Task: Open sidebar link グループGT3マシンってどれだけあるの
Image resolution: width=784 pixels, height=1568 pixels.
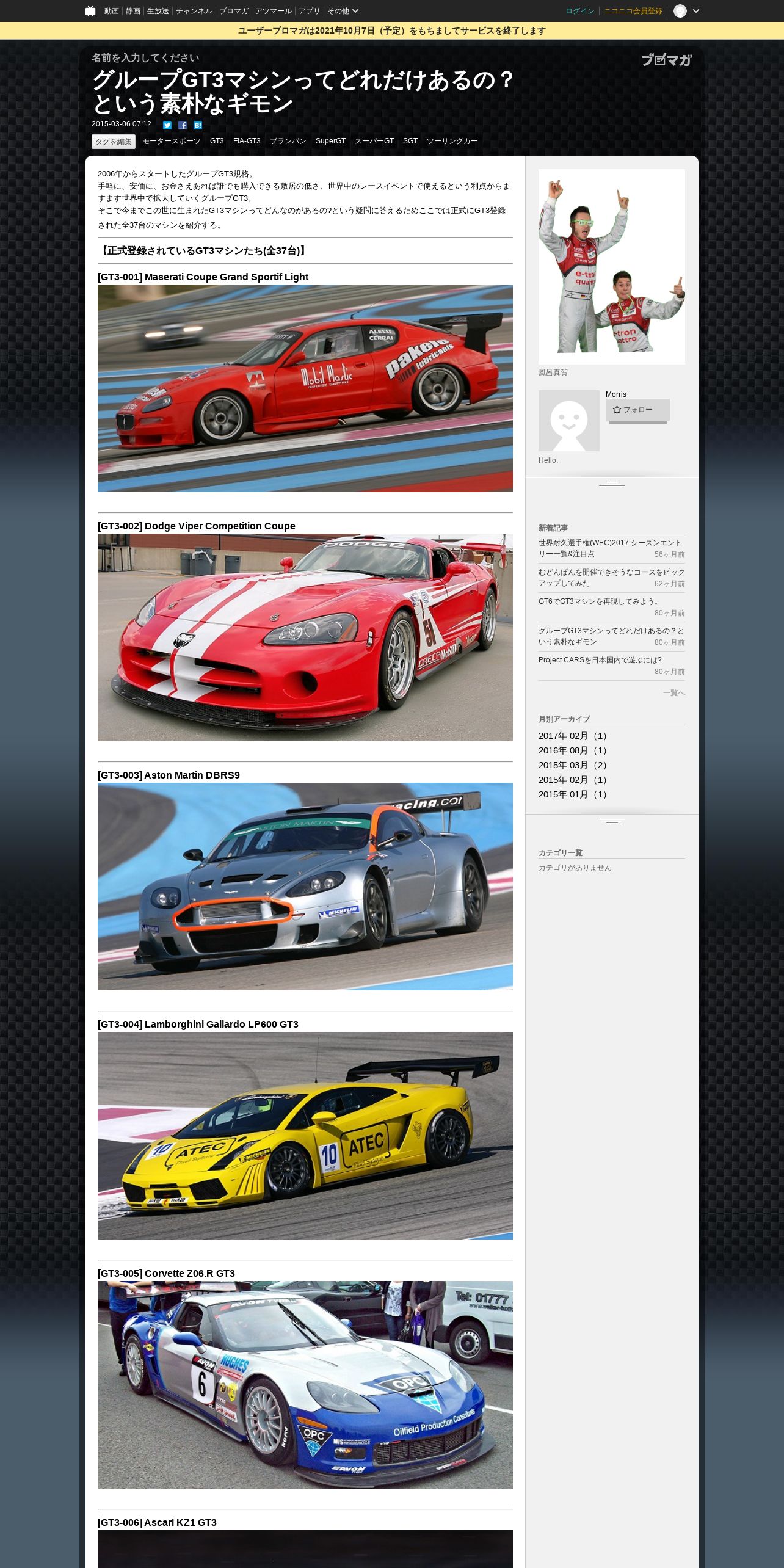Action: (x=611, y=636)
